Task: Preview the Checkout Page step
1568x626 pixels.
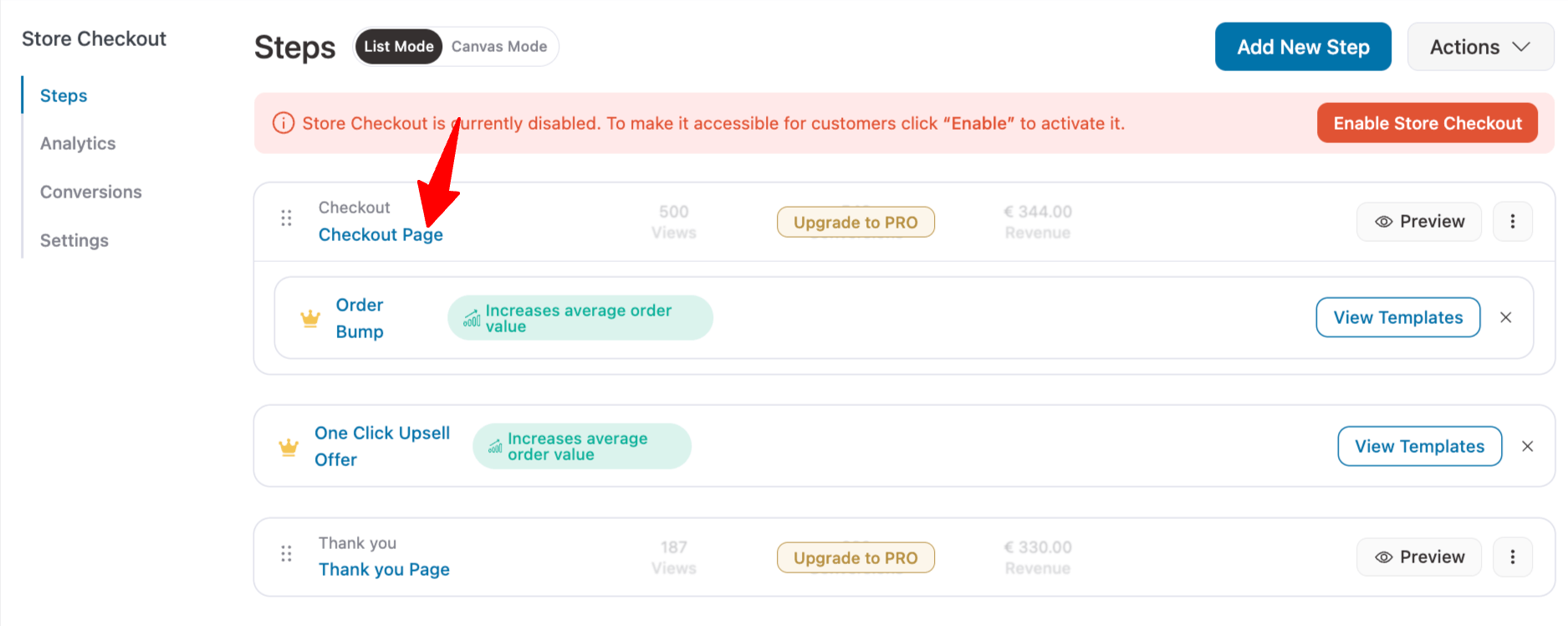Action: coord(1419,222)
